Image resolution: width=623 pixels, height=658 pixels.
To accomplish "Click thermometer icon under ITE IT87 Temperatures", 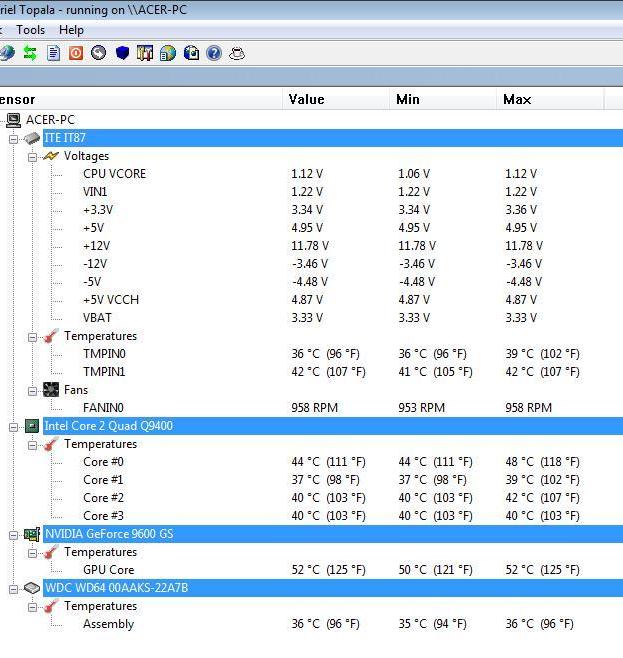I will pyautogui.click(x=51, y=336).
